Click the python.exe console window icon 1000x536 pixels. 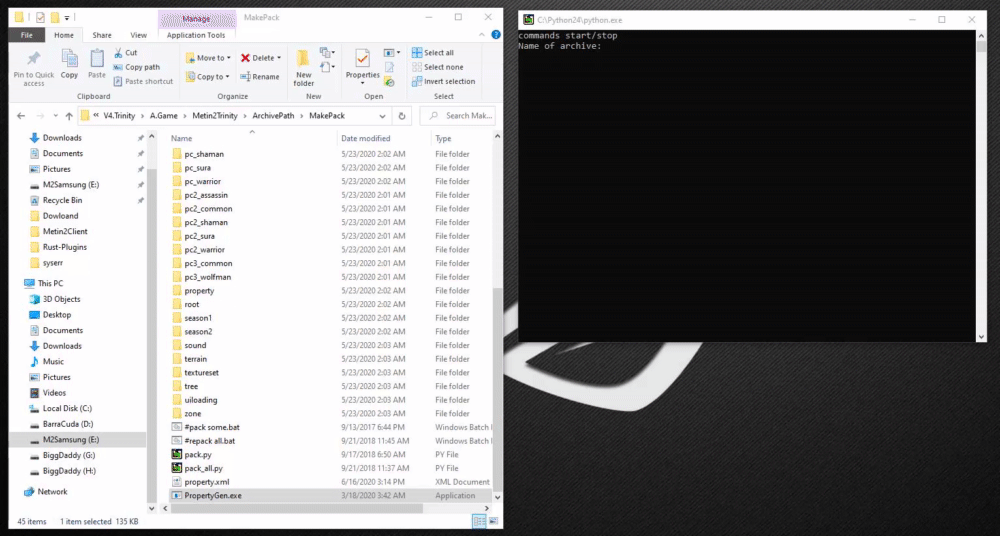tap(528, 20)
